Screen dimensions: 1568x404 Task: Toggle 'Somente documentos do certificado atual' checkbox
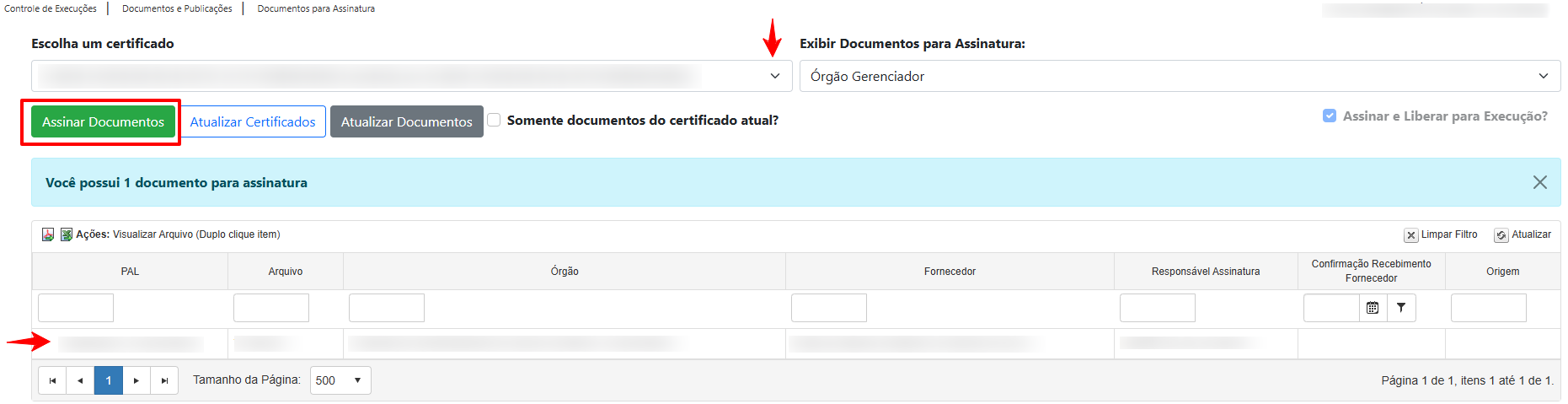[x=495, y=120]
